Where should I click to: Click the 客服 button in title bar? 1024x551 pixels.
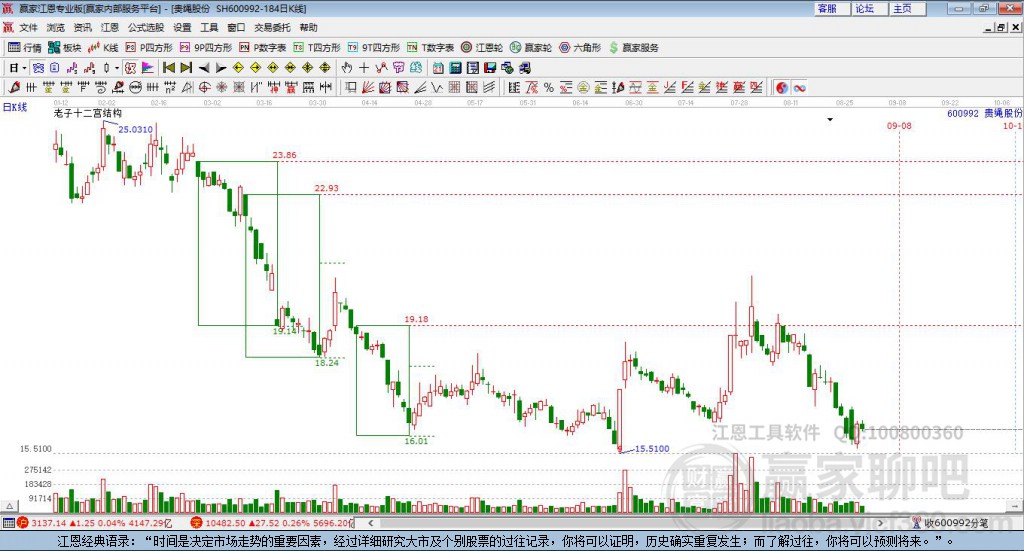tap(831, 8)
